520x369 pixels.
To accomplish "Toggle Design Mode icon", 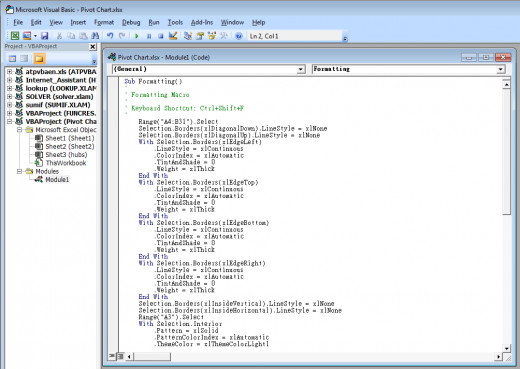I will tap(173, 36).
